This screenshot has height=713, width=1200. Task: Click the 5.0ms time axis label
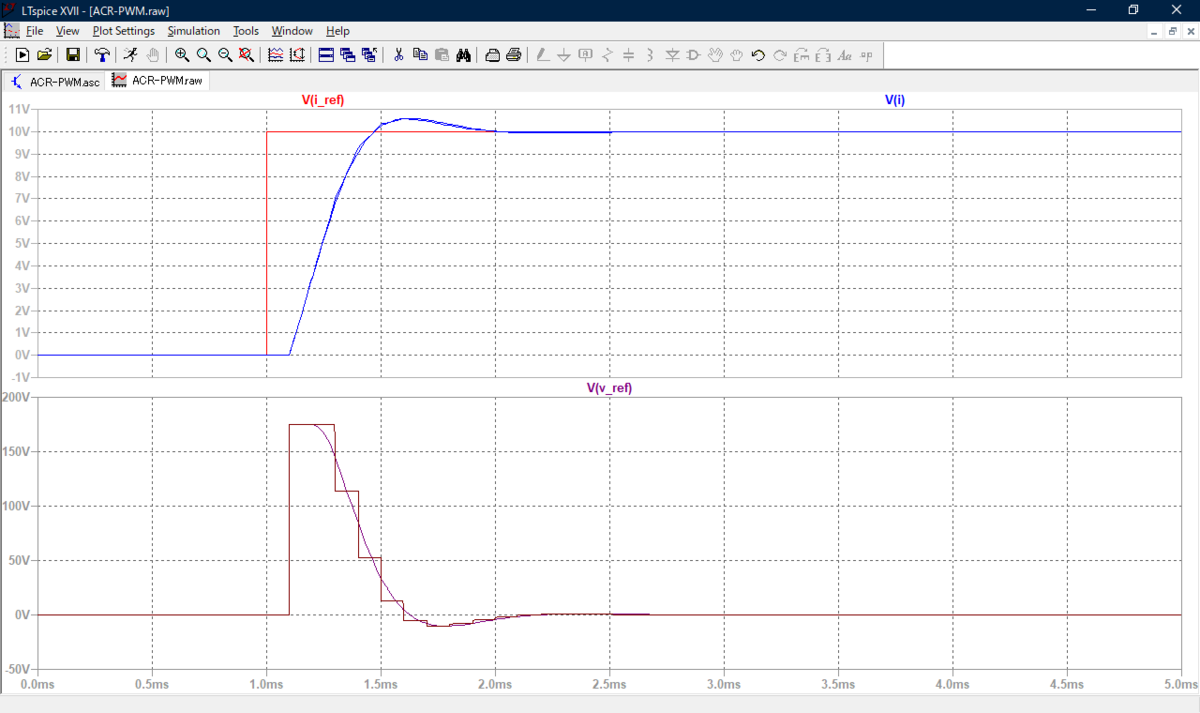coord(1181,684)
